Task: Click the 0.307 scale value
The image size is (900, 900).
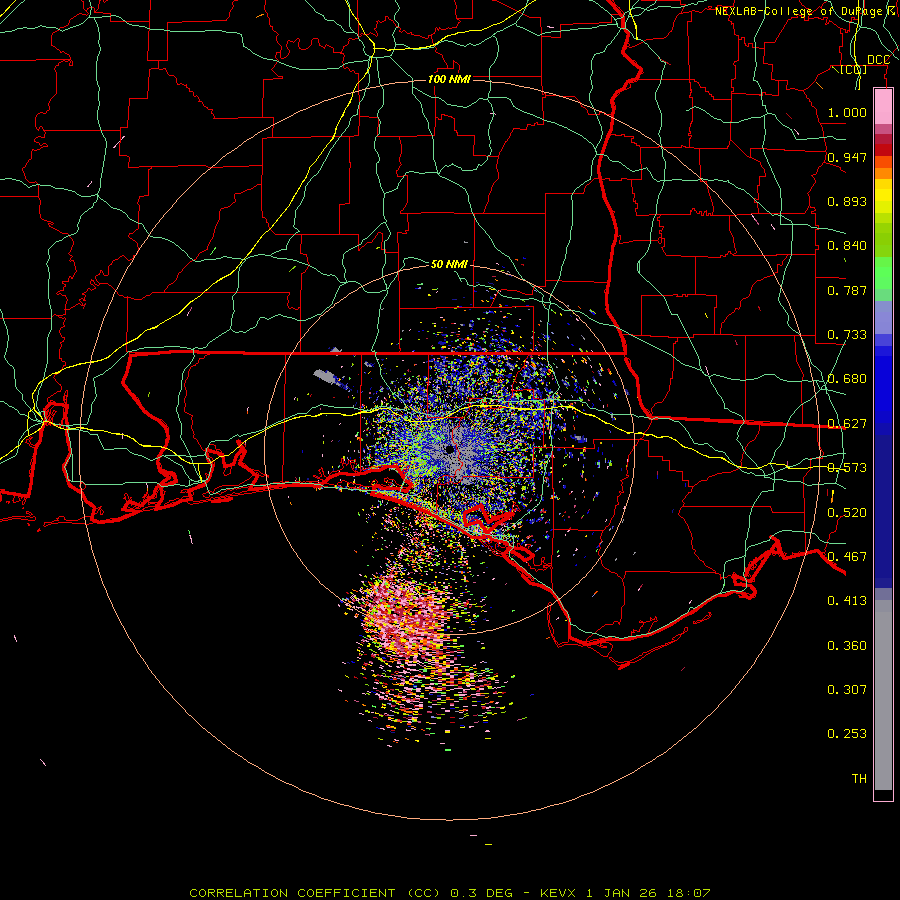Action: [847, 689]
